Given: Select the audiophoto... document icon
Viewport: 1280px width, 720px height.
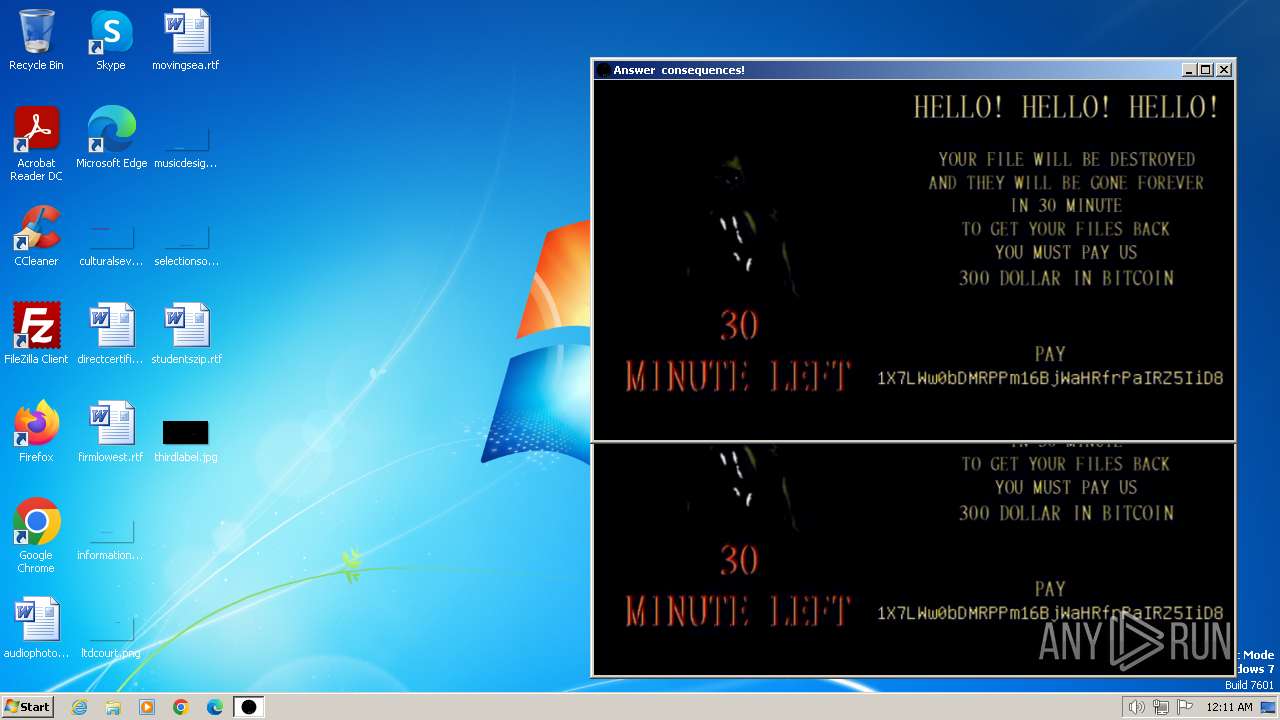Looking at the screenshot, I should coord(36,628).
